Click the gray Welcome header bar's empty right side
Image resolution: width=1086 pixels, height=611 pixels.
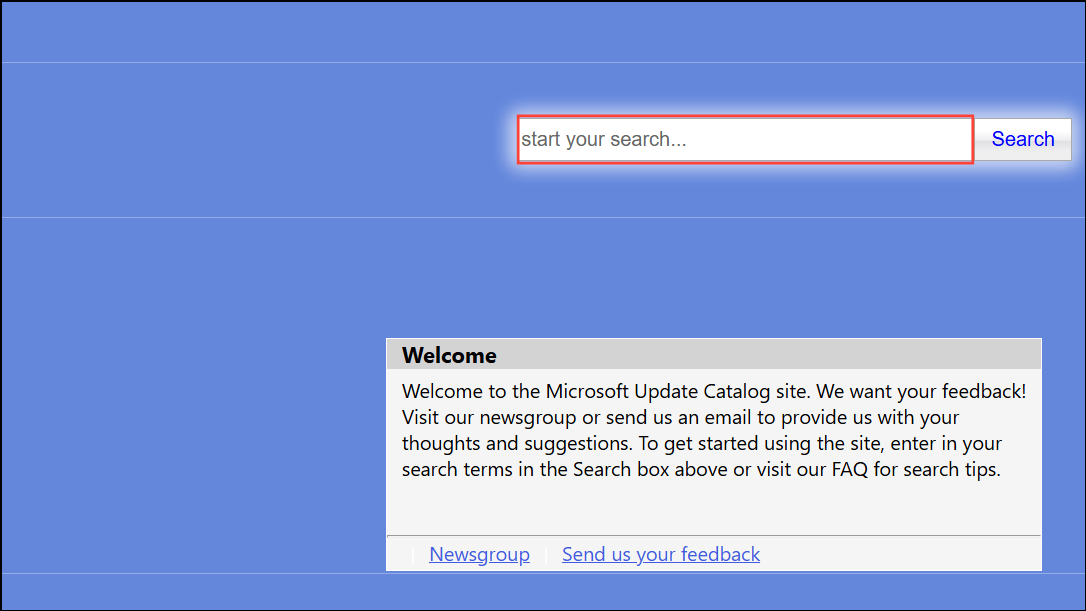click(x=800, y=355)
